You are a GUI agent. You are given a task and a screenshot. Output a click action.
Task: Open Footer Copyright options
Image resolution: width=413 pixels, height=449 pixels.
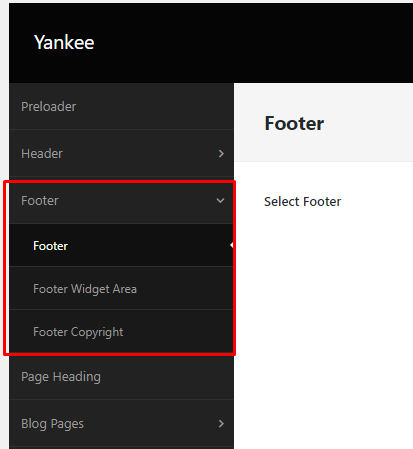coord(121,331)
